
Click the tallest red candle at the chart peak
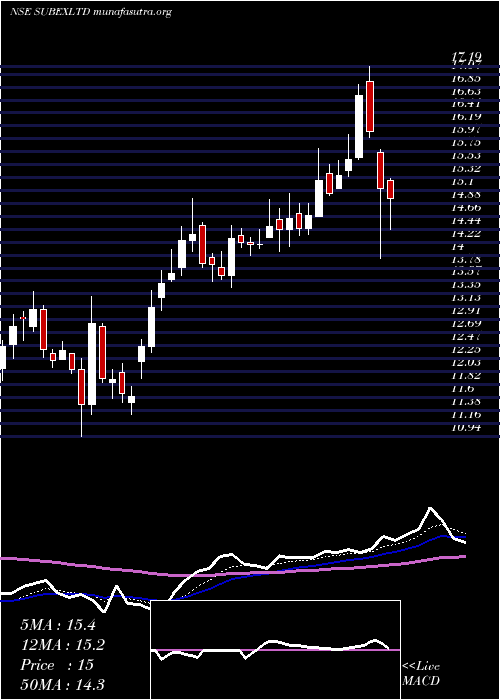tap(370, 106)
